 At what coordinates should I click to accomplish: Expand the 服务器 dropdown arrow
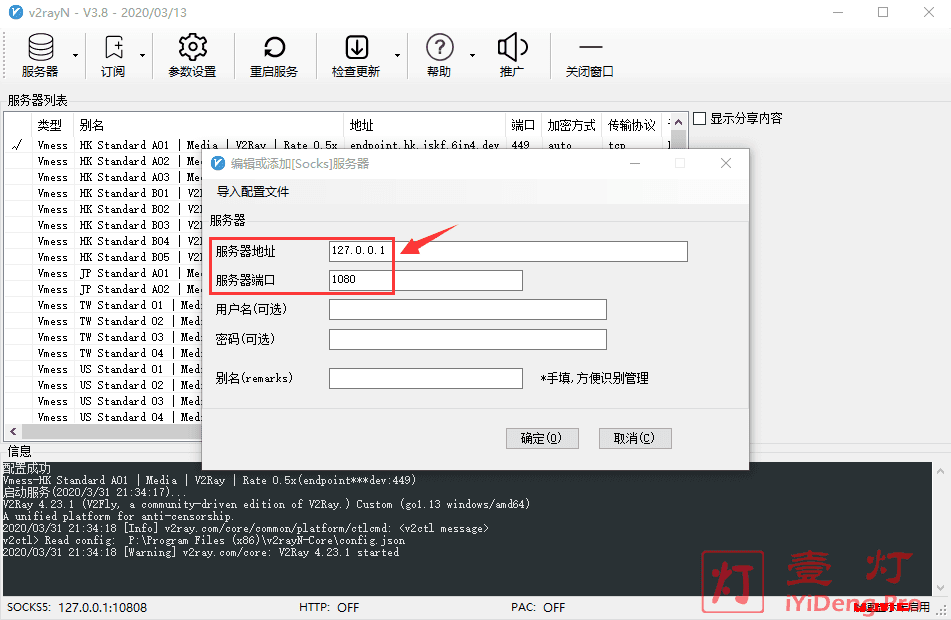click(x=75, y=55)
